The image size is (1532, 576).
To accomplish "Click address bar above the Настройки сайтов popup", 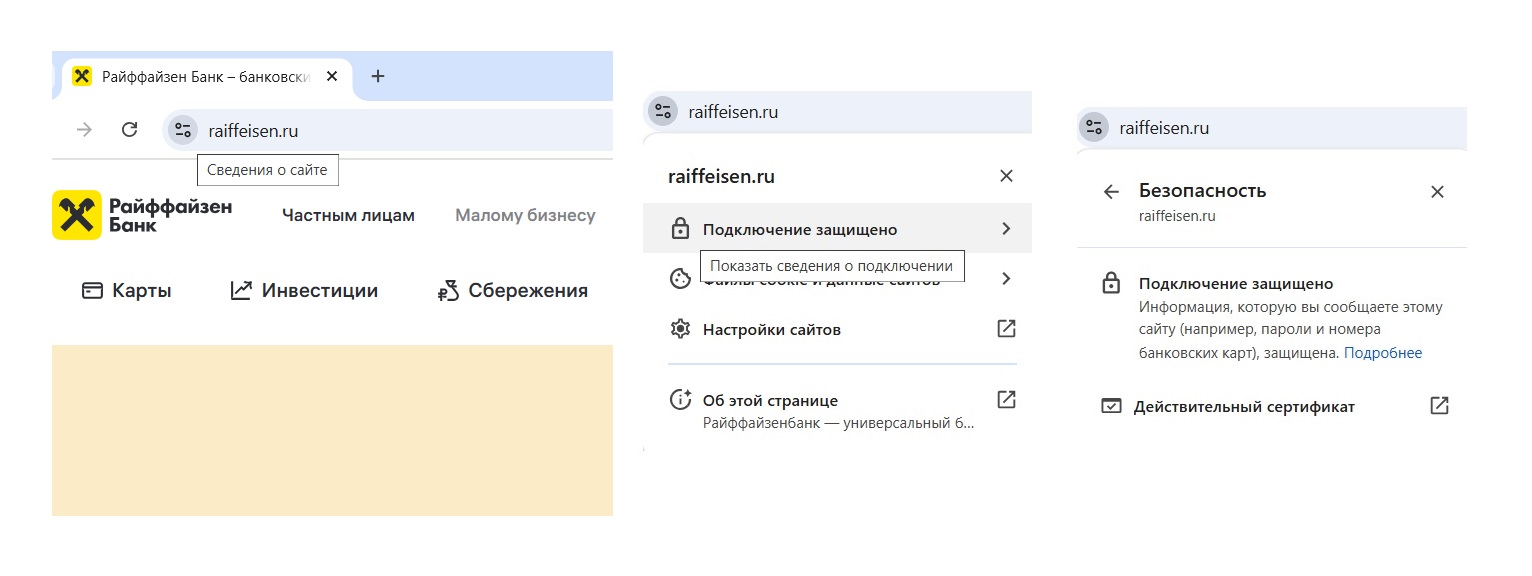I will click(837, 112).
